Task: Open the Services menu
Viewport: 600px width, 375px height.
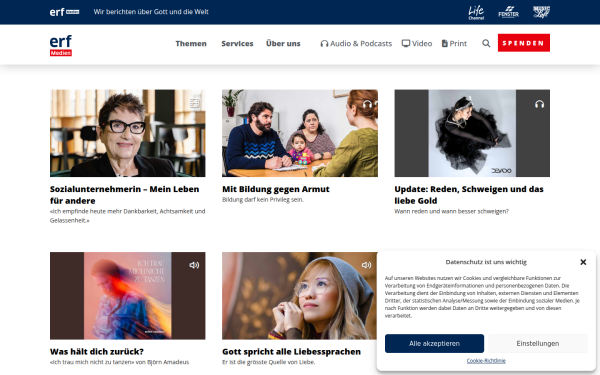Action: pyautogui.click(x=237, y=44)
